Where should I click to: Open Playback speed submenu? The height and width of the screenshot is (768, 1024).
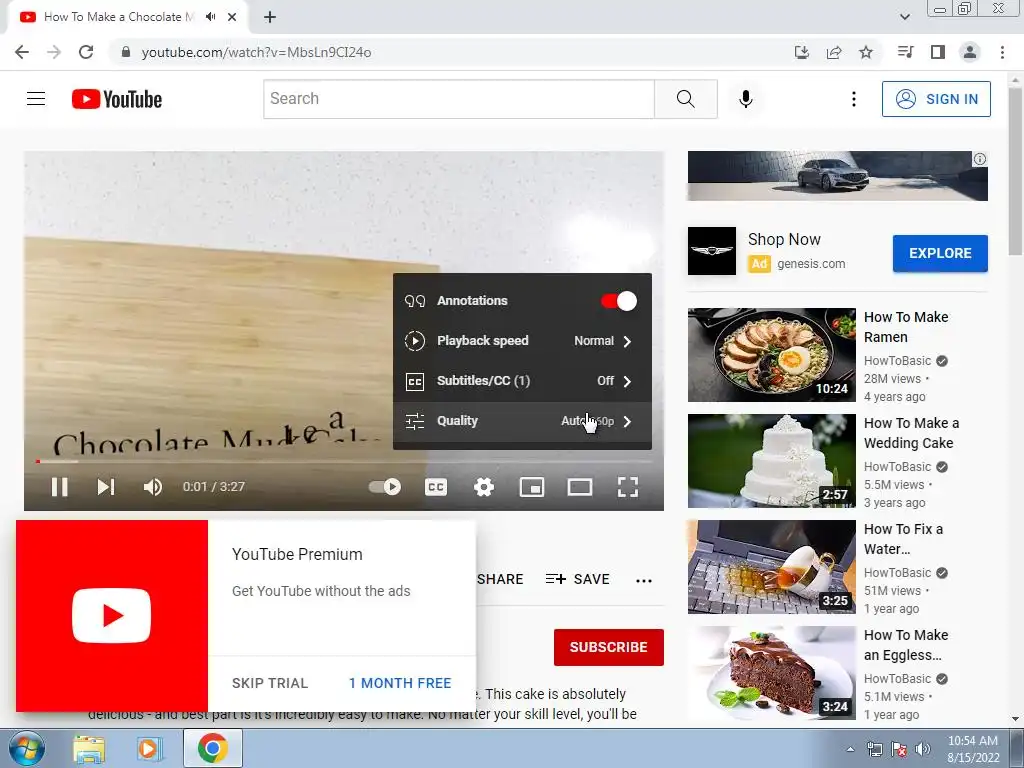pos(522,341)
